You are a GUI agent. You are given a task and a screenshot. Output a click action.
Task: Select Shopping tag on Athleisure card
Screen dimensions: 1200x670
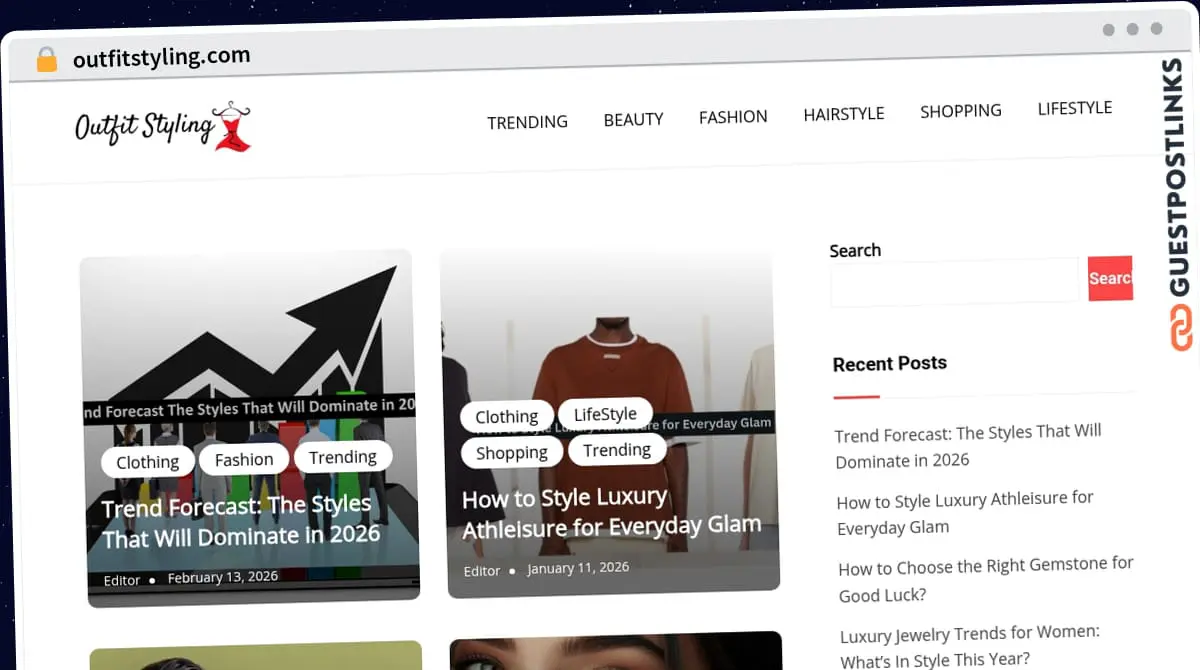511,453
